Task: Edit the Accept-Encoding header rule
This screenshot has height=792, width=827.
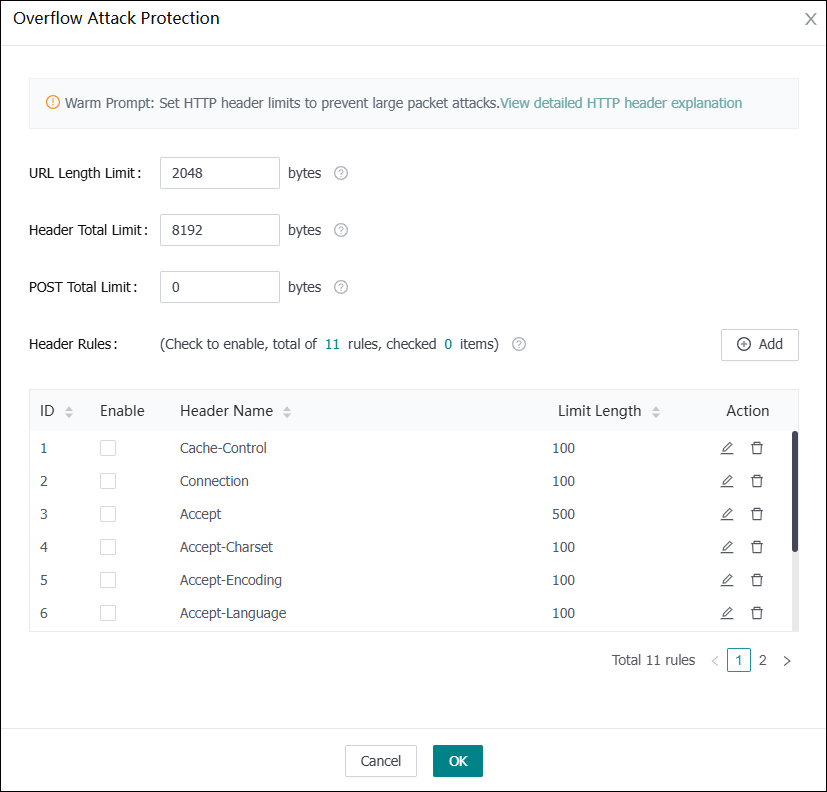Action: pos(727,580)
